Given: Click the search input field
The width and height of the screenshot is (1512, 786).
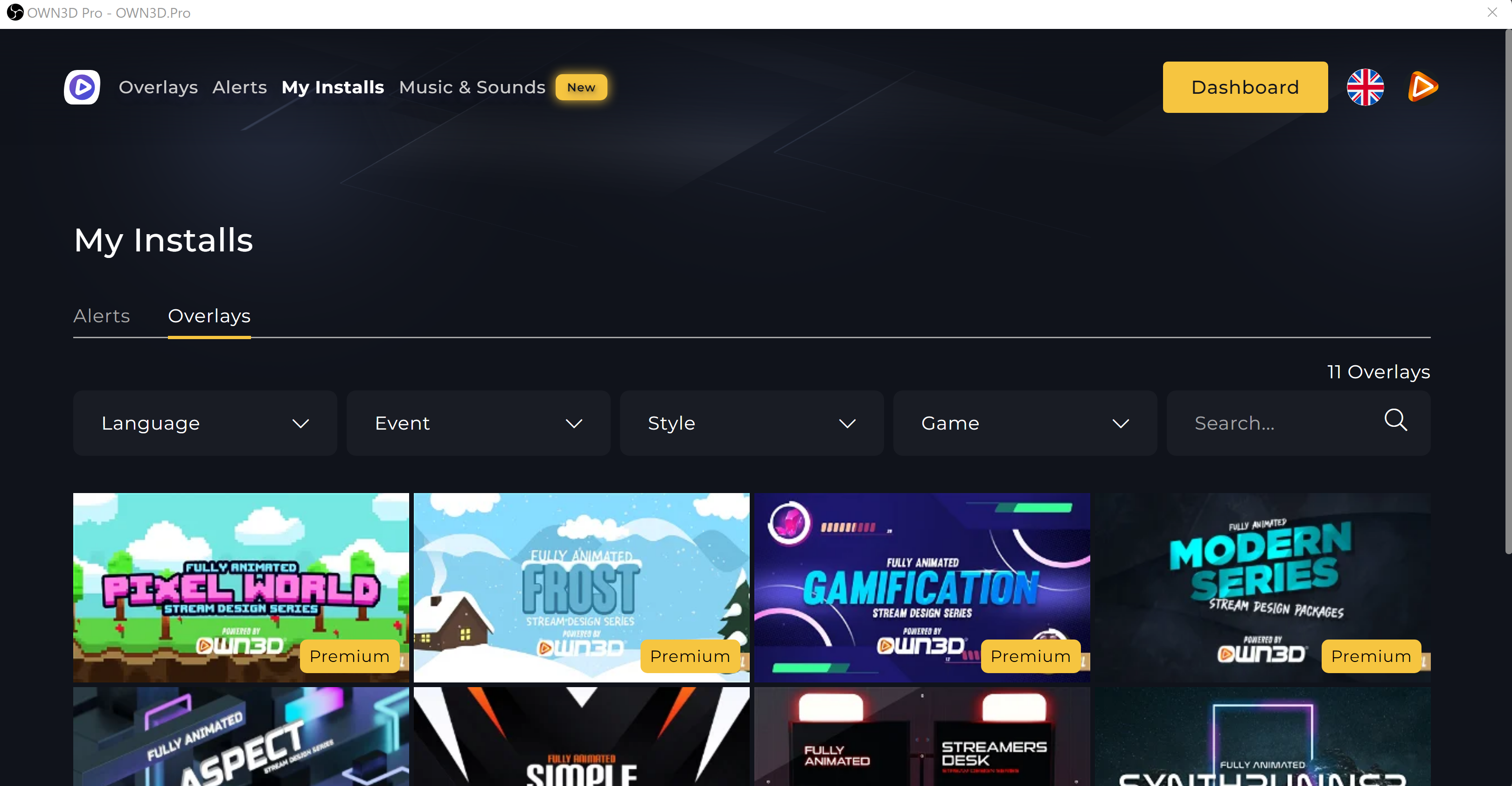Looking at the screenshot, I should [x=1283, y=423].
